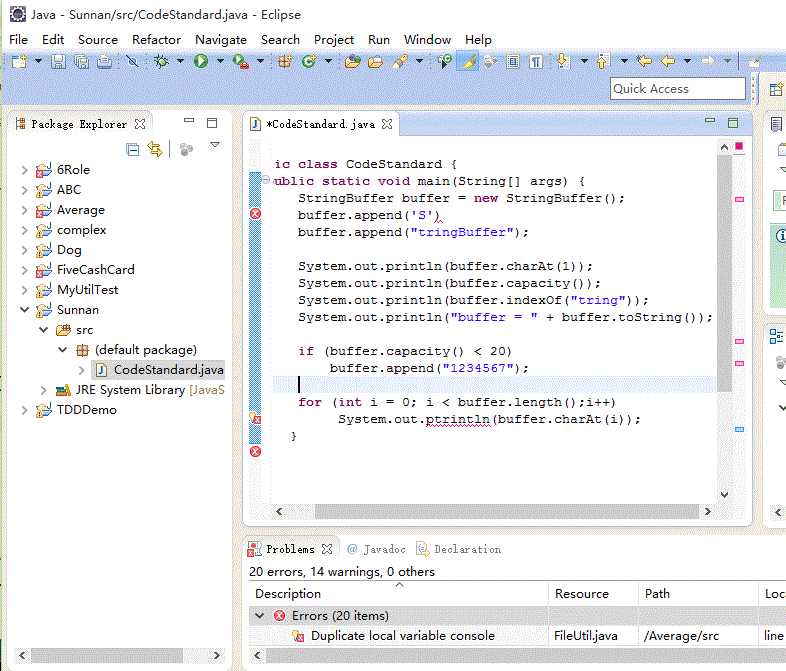Image resolution: width=786 pixels, height=671 pixels.
Task: Open the Run configurations dropdown arrow
Action: pyautogui.click(x=220, y=61)
